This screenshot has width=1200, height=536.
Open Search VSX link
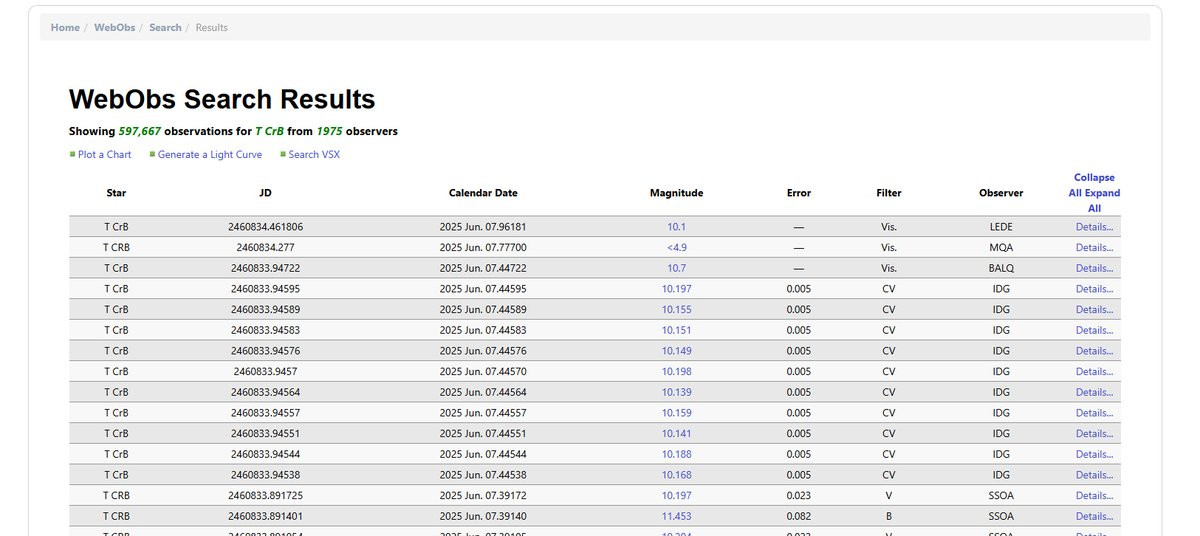click(314, 154)
